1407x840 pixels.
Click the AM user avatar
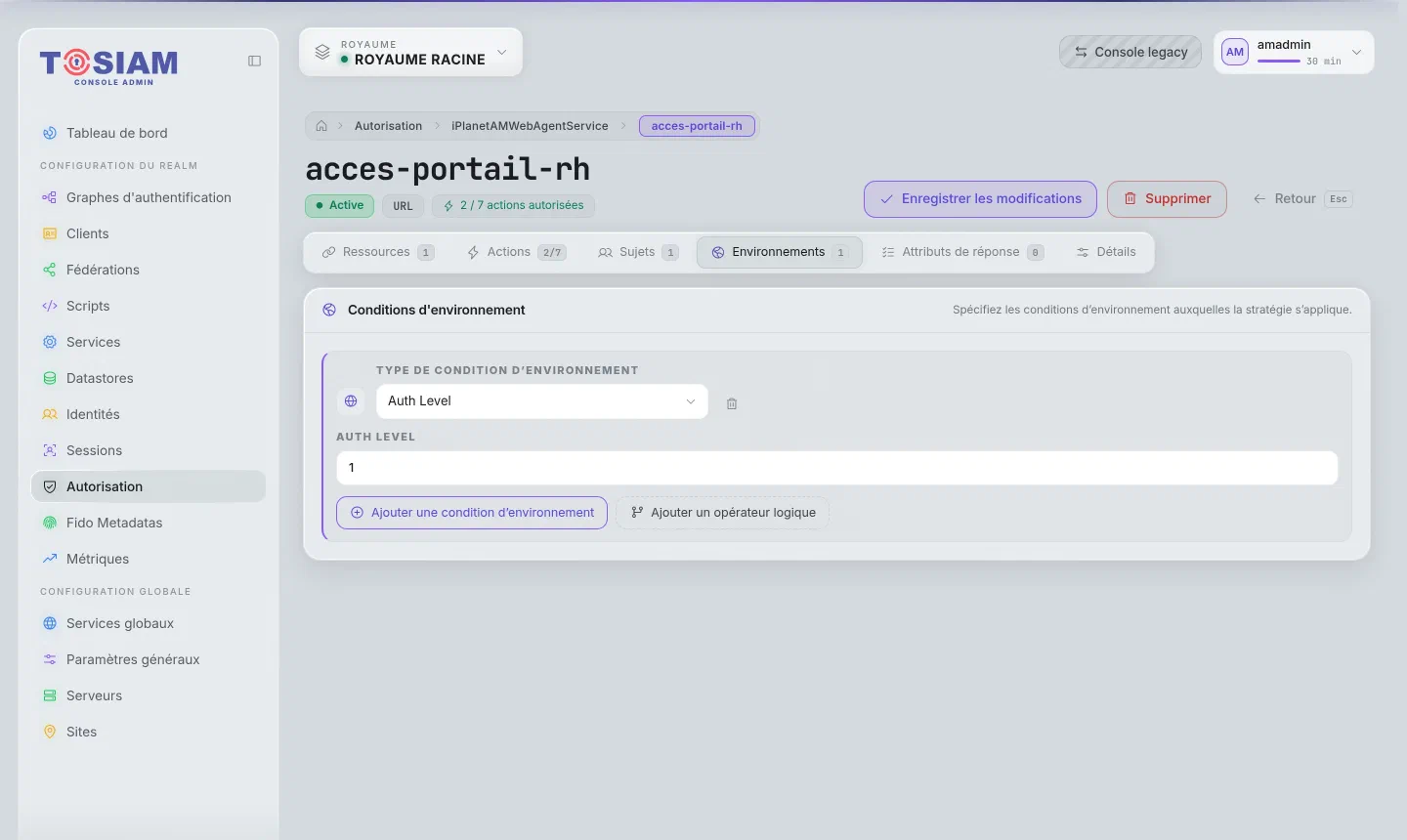1235,52
